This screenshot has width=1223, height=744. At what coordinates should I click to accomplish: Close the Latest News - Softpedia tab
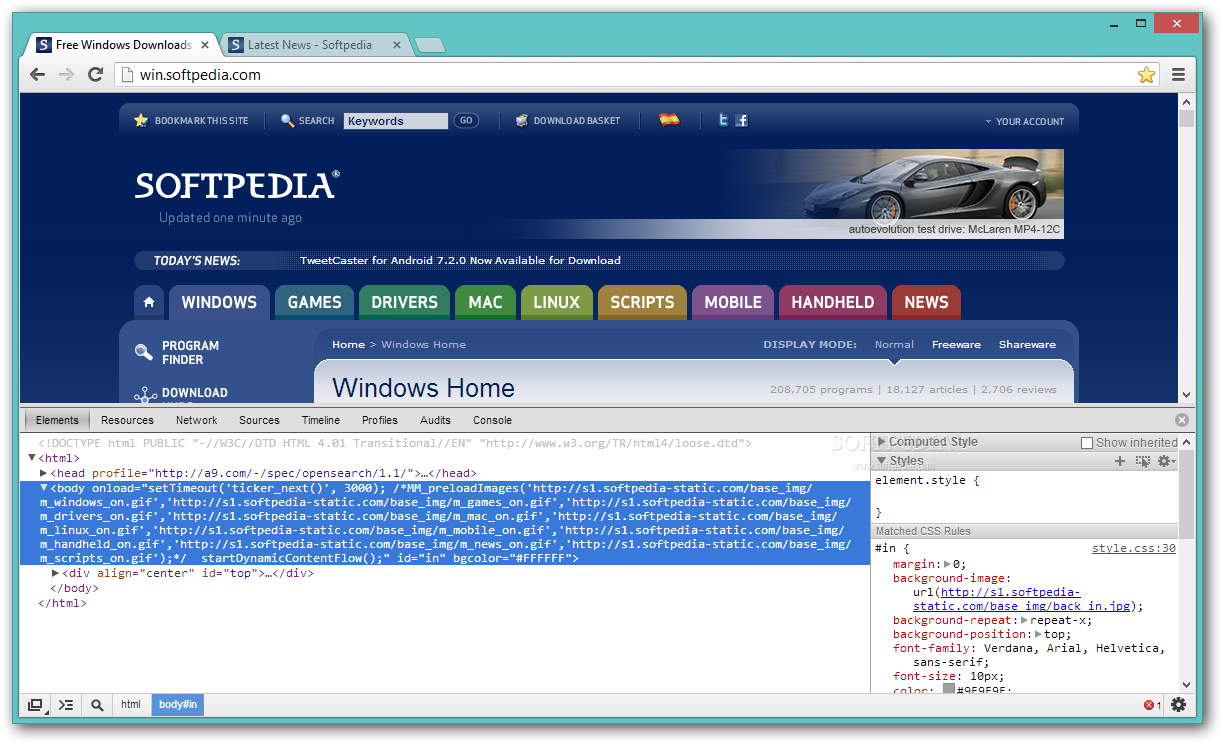click(x=396, y=45)
